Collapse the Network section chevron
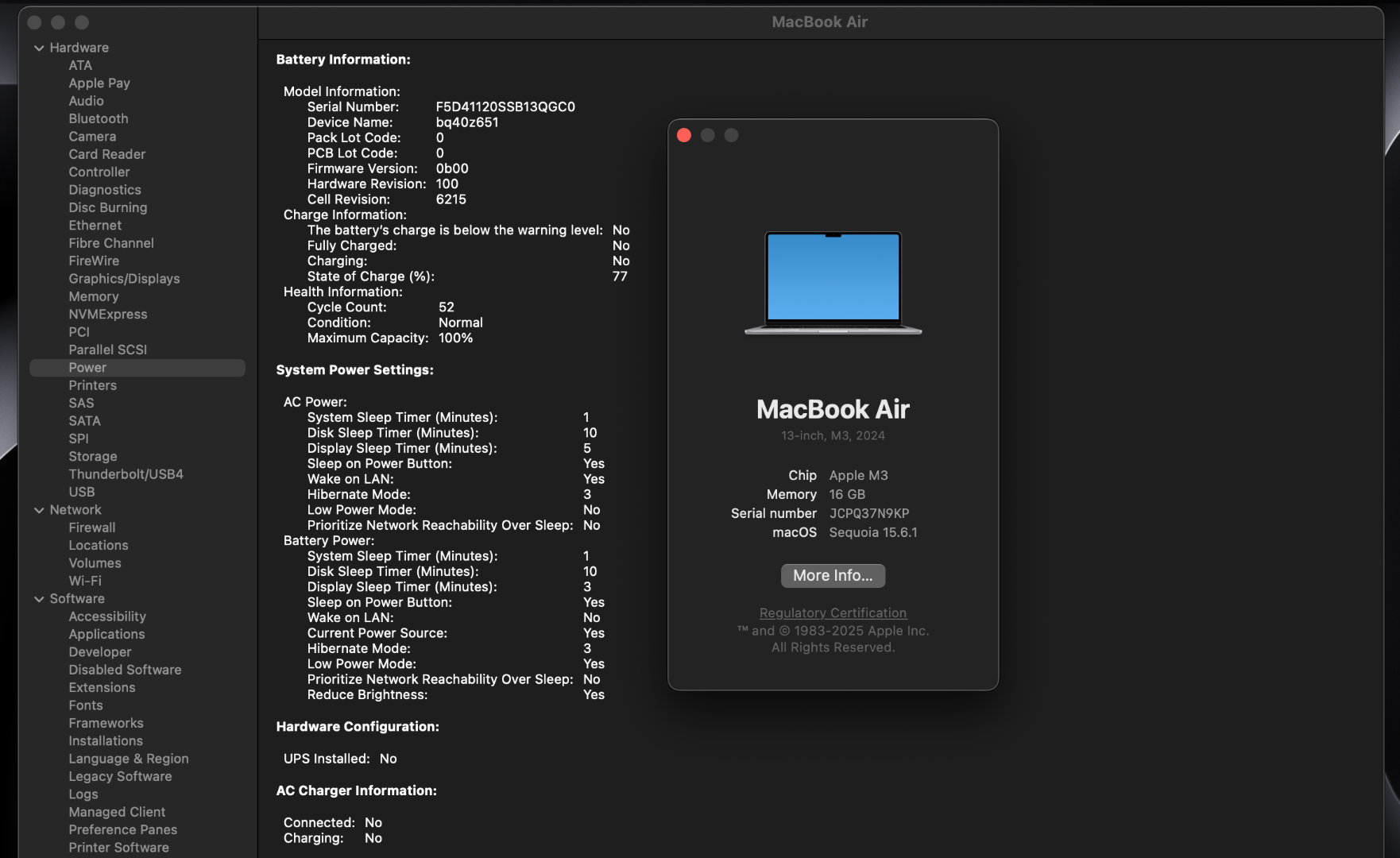1400x858 pixels. [39, 510]
